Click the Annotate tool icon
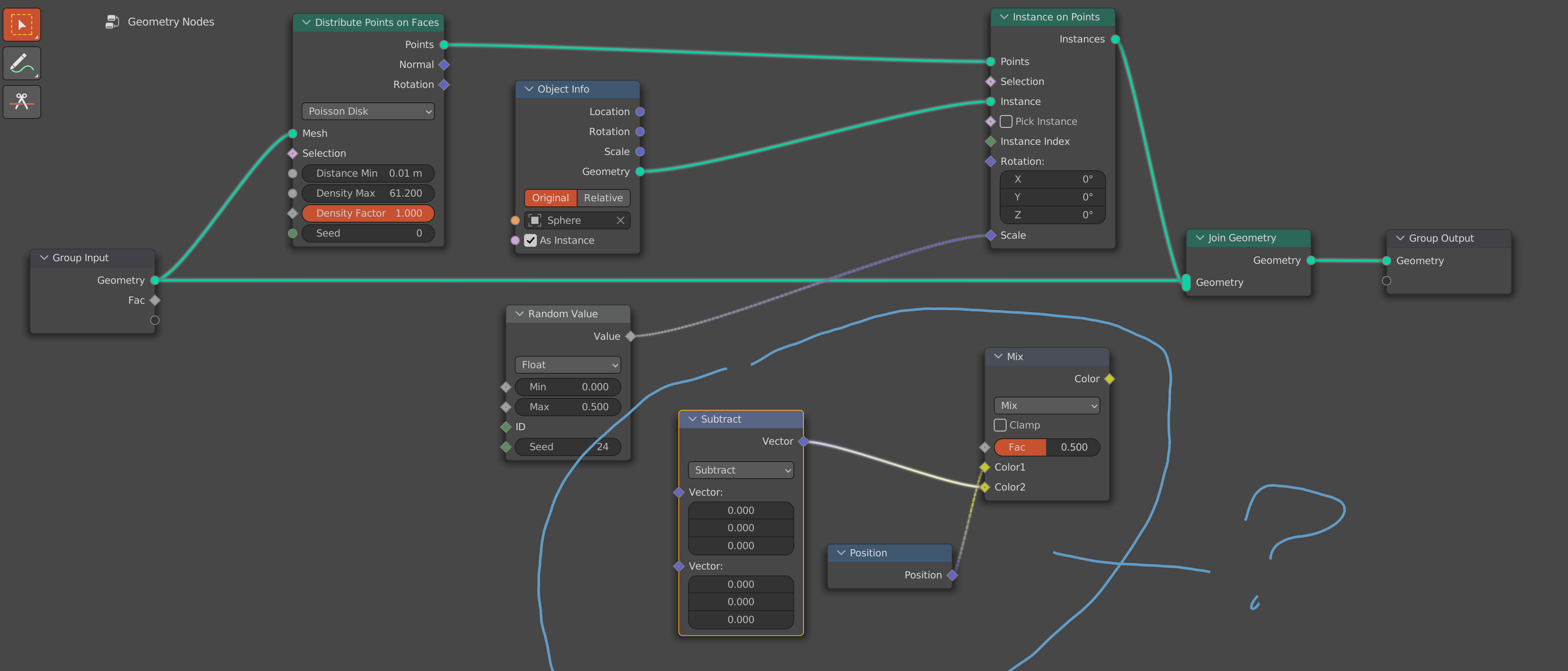Viewport: 1568px width, 671px height. point(22,64)
